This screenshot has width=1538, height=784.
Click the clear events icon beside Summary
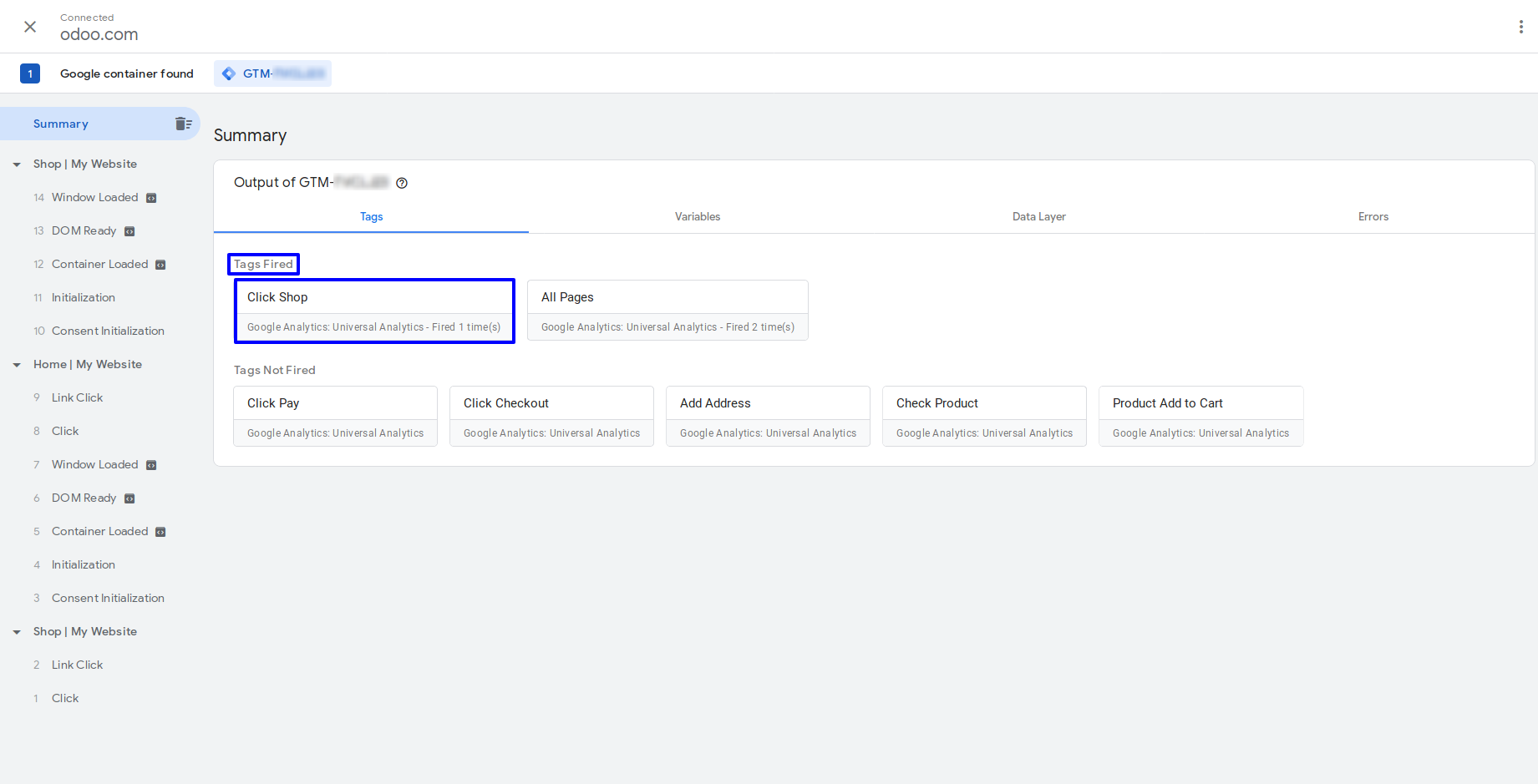pos(183,124)
